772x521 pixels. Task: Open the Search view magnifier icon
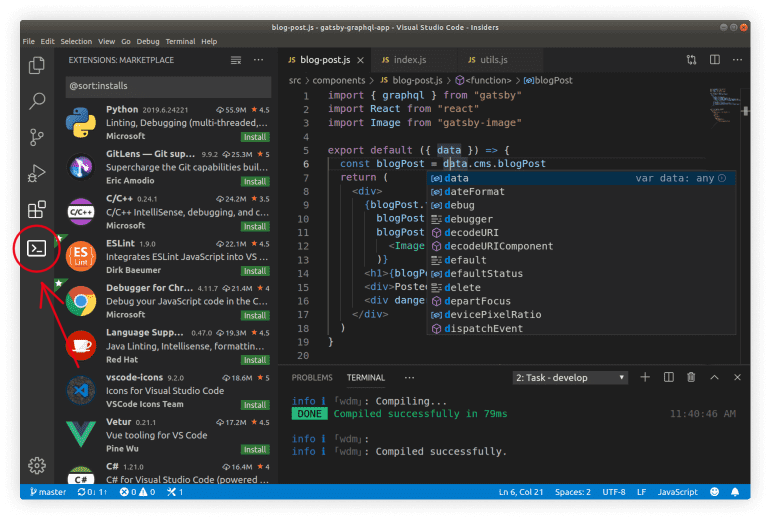(37, 101)
